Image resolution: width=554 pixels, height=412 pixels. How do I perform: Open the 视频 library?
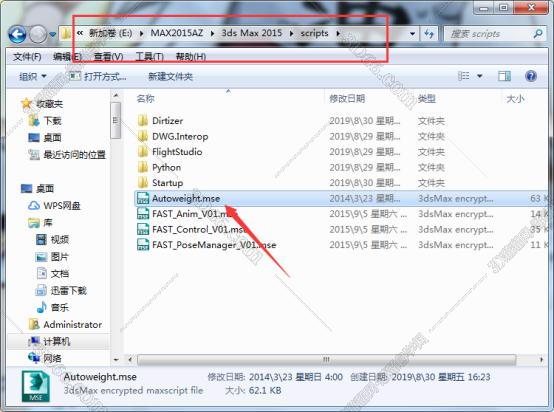(x=60, y=240)
